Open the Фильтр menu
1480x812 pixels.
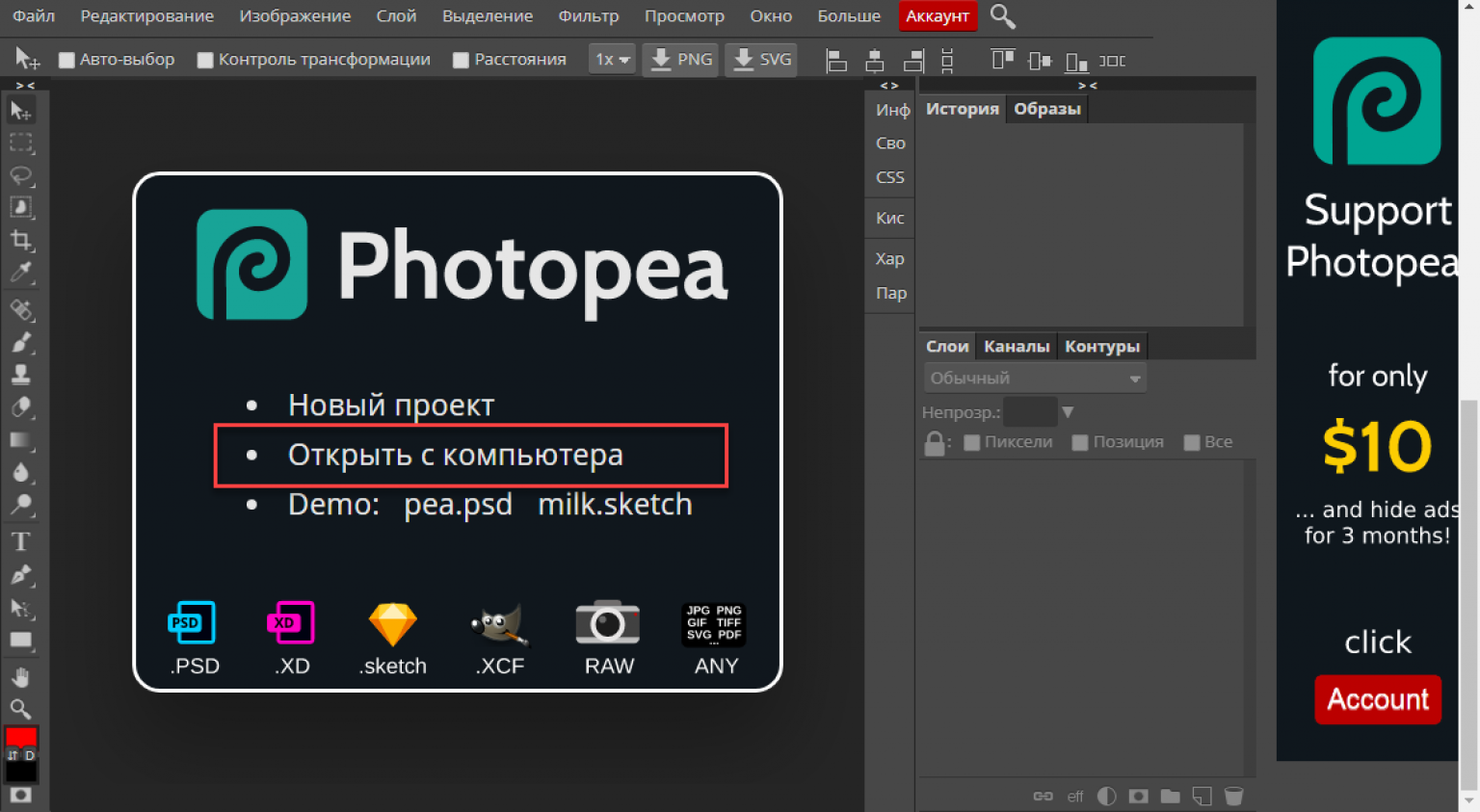click(x=589, y=16)
